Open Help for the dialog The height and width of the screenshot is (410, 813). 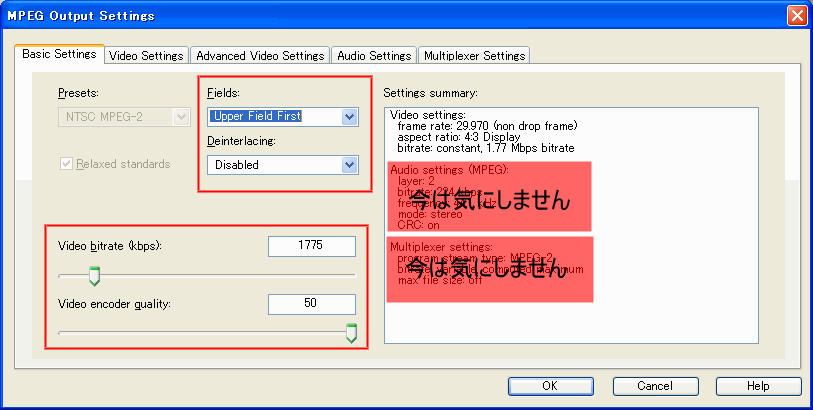757,386
